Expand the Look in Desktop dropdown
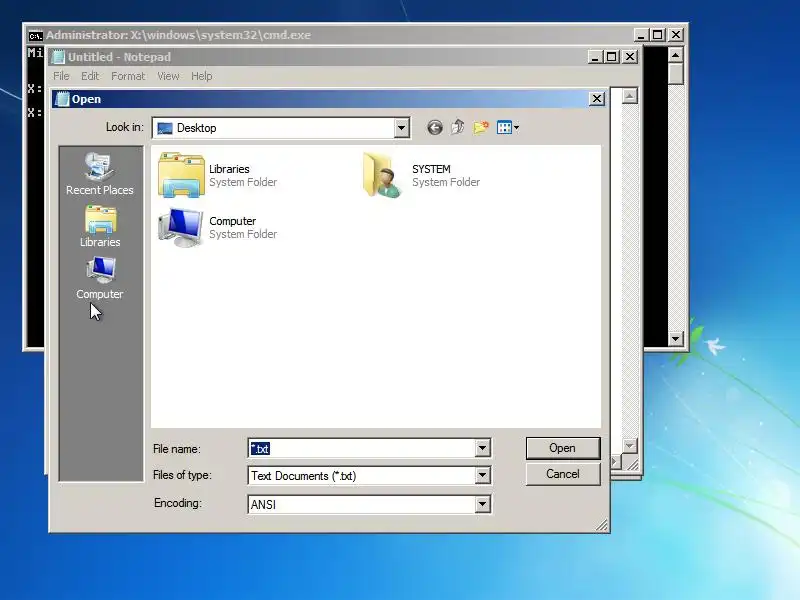The width and height of the screenshot is (800, 600). tap(402, 128)
